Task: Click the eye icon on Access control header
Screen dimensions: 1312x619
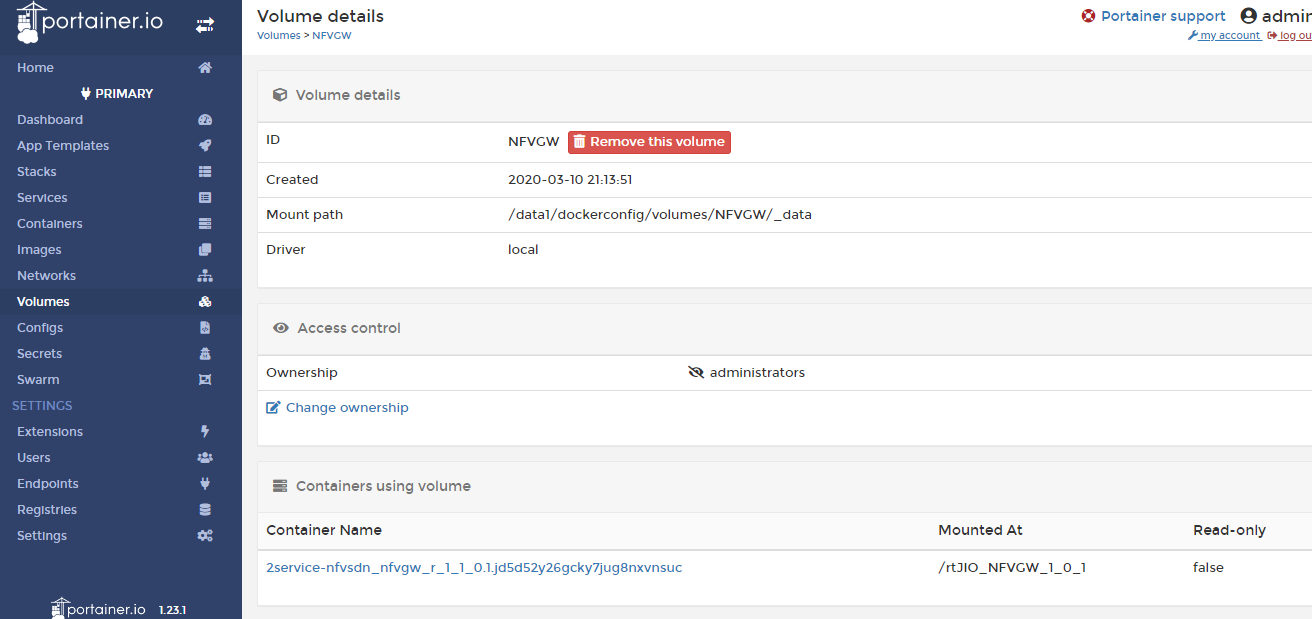Action: click(x=281, y=327)
